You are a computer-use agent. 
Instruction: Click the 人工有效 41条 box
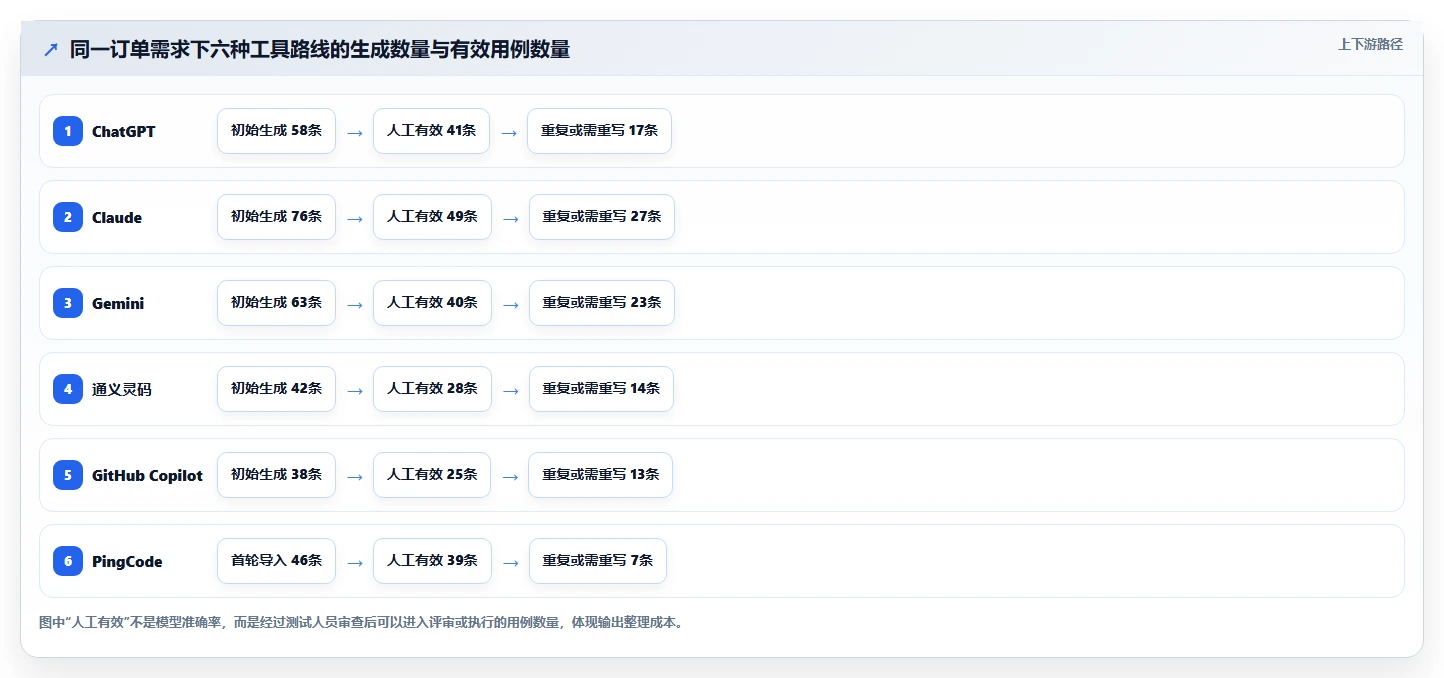click(431, 131)
